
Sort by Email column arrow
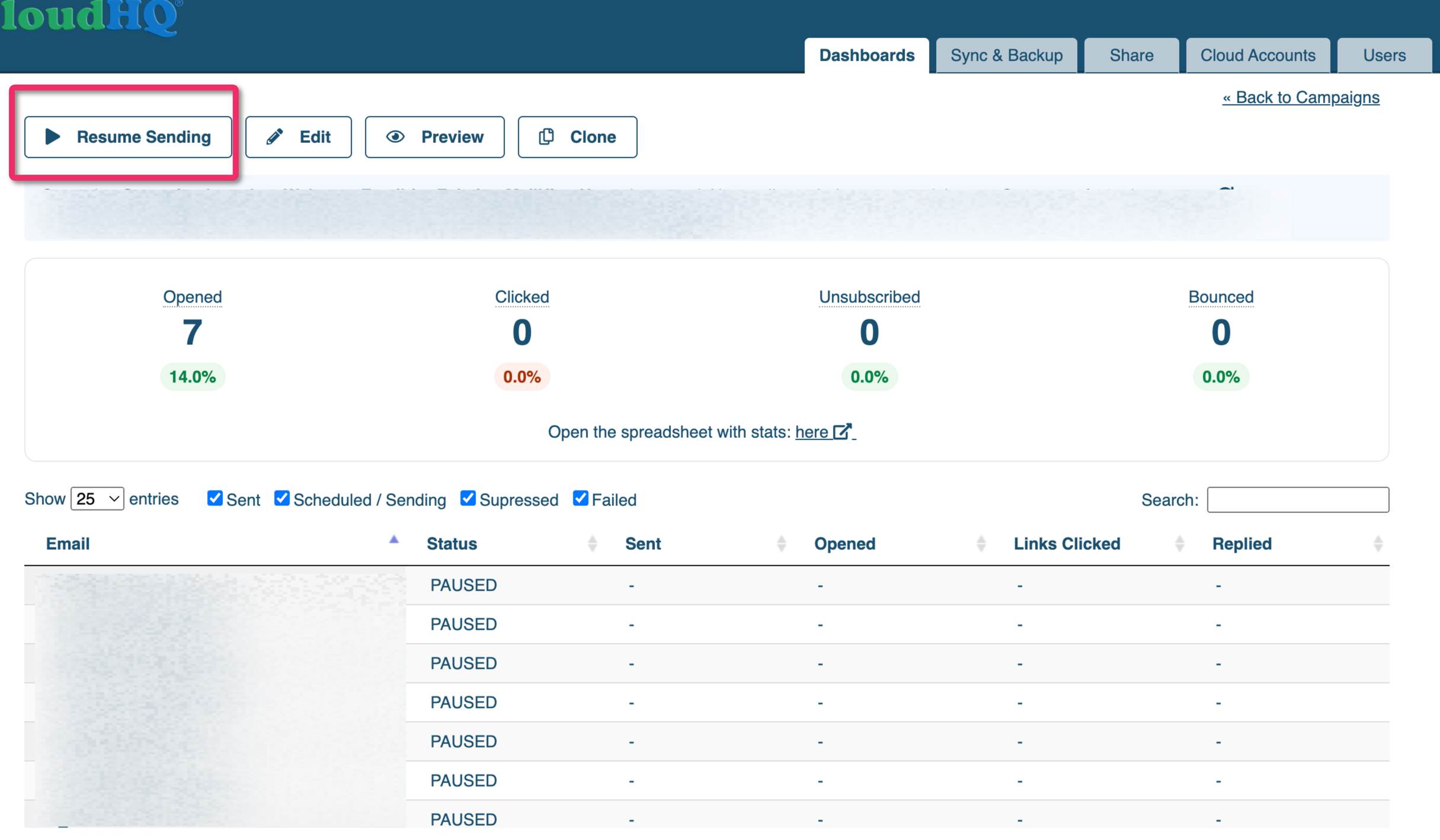click(393, 540)
